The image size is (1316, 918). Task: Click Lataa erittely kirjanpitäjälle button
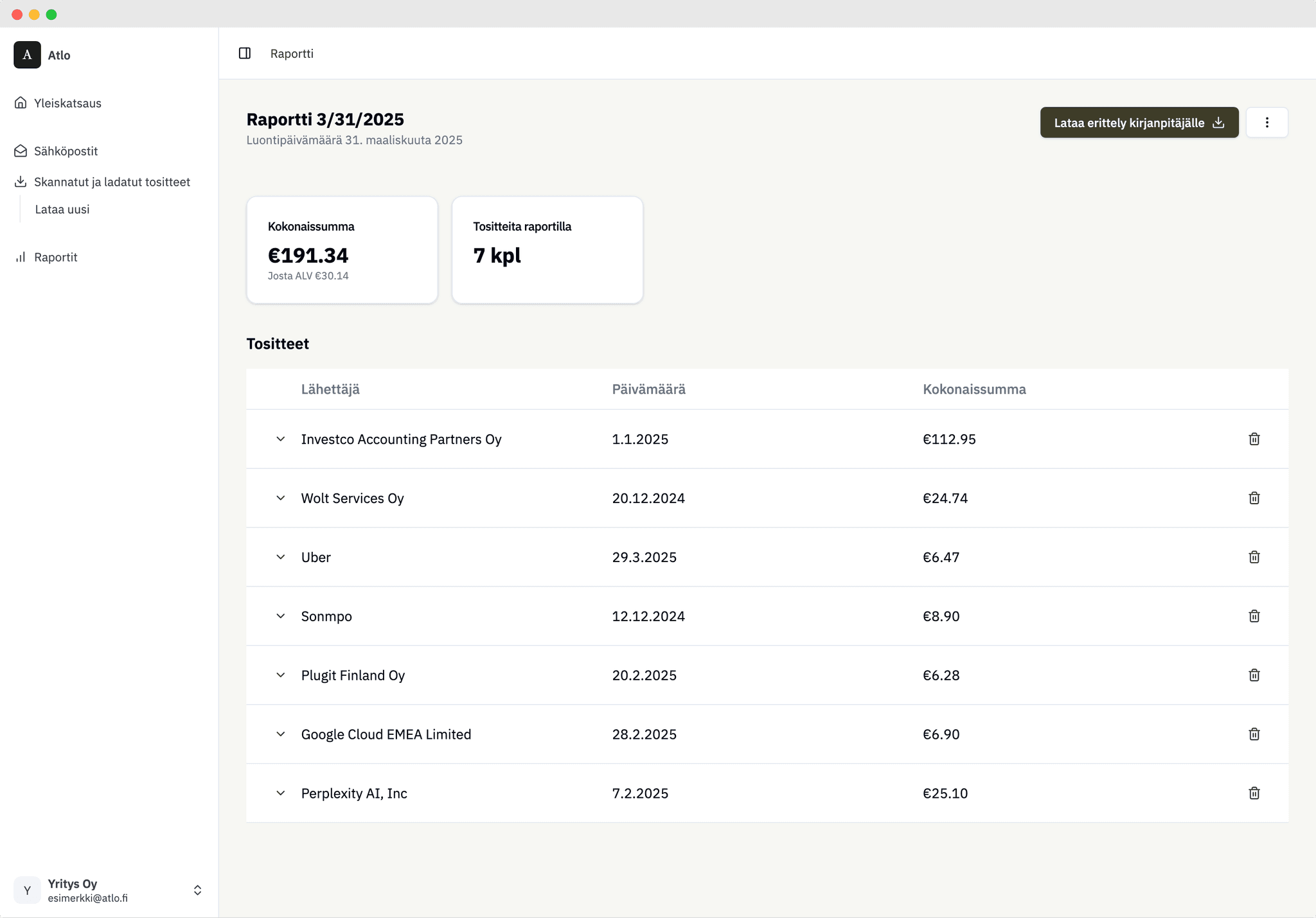coord(1139,122)
